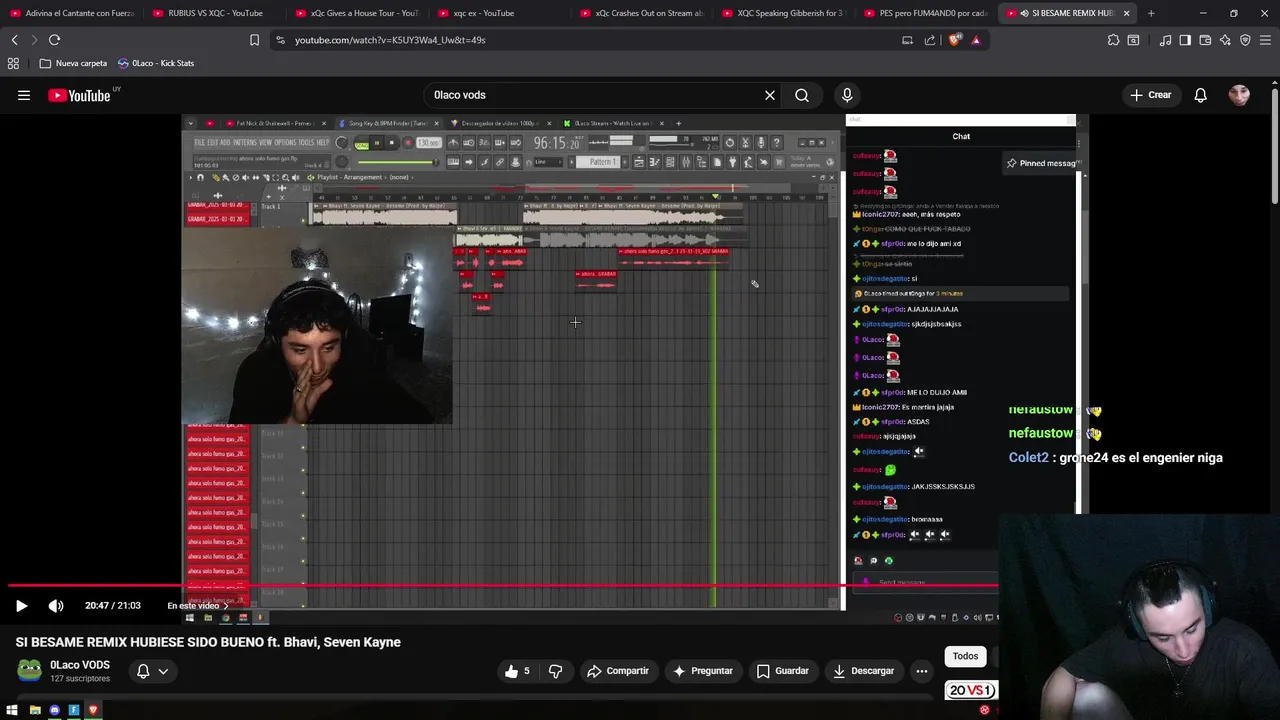Click the Pinned message in chat

coord(1042,163)
